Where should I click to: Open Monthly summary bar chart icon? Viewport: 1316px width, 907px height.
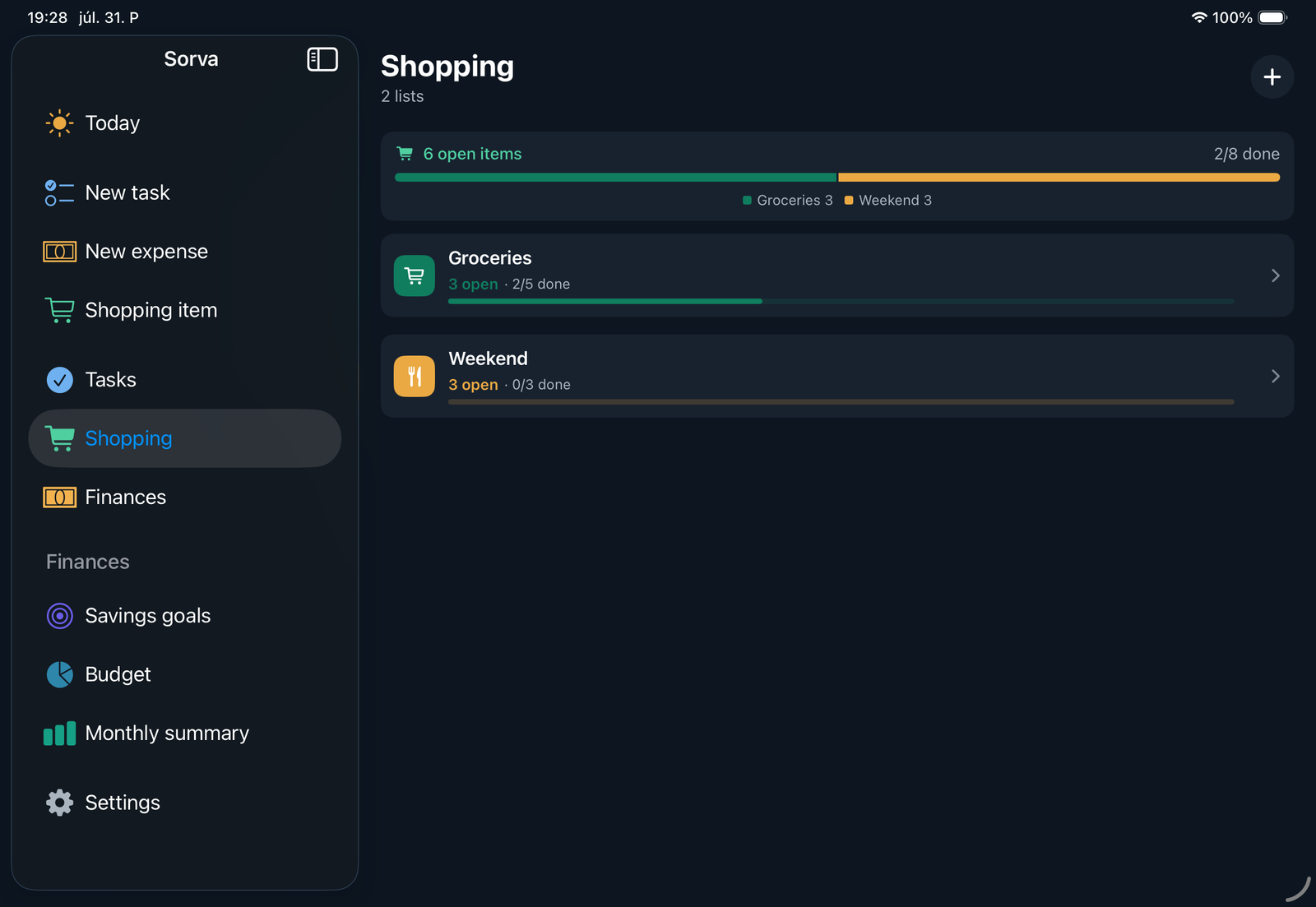point(59,733)
